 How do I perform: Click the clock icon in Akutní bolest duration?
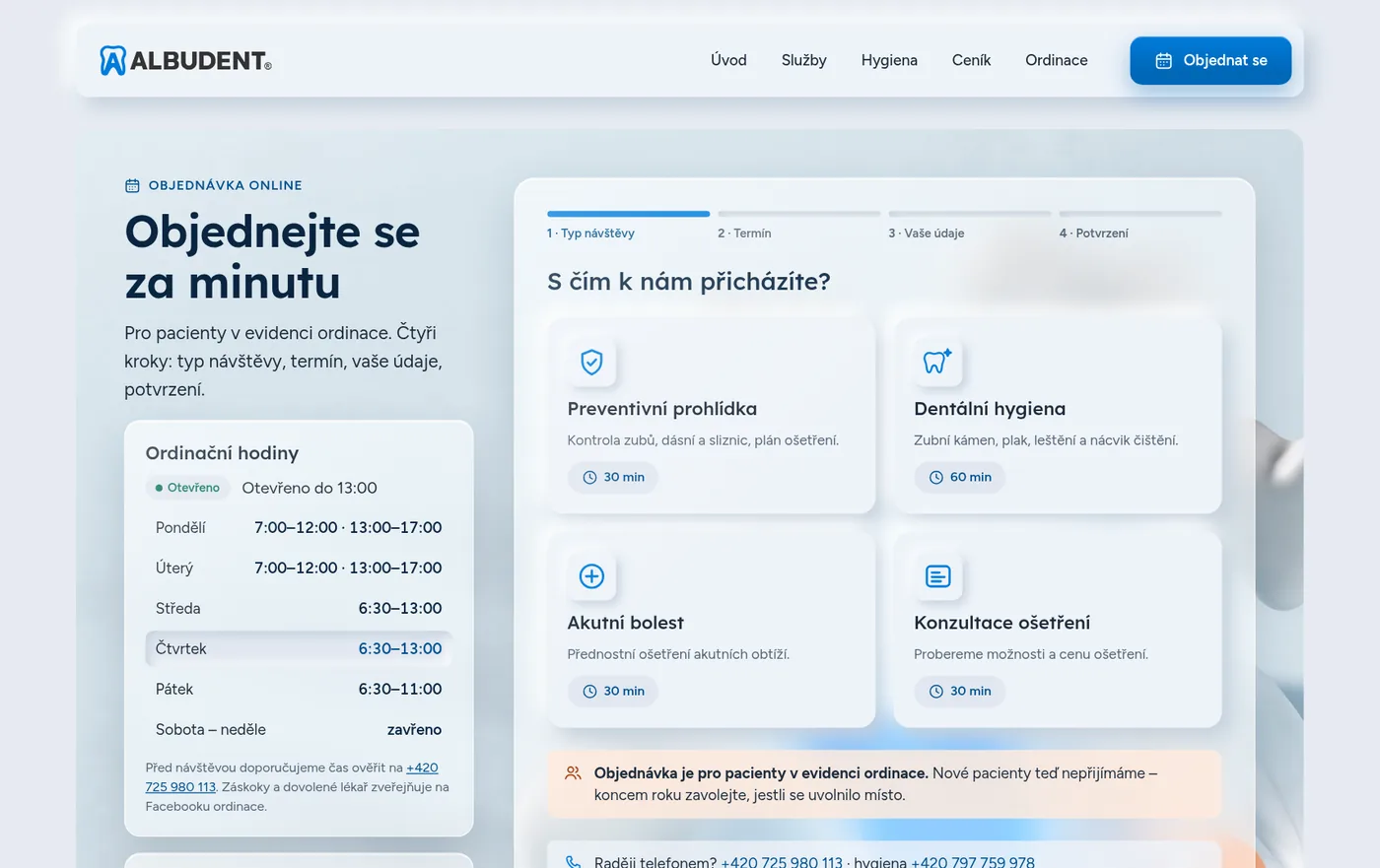point(589,691)
